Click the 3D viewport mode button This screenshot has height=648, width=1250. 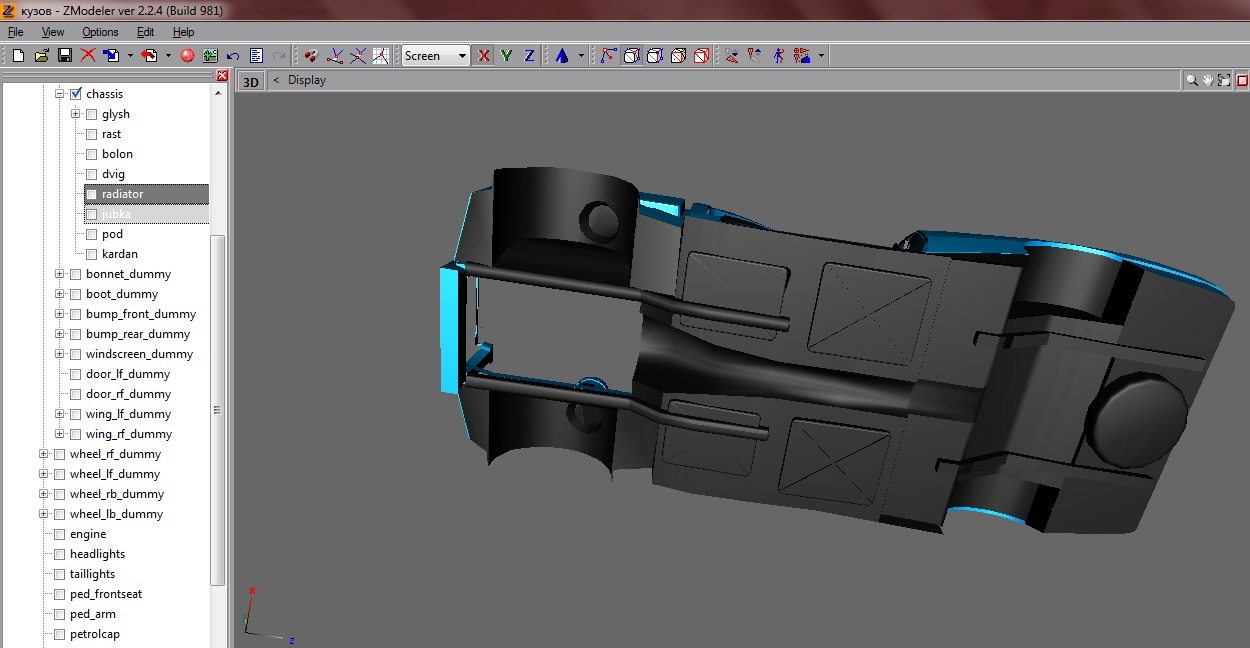[x=251, y=81]
